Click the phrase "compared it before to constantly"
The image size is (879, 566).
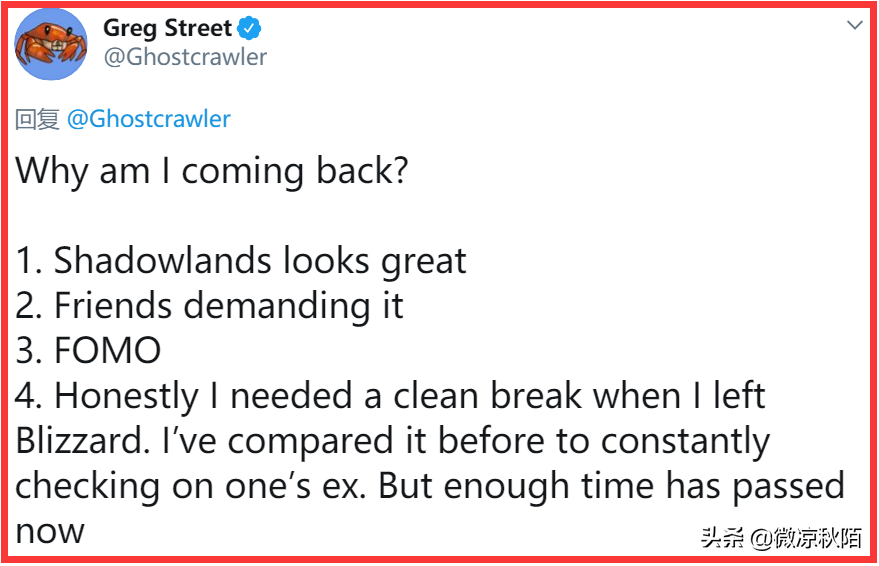tap(499, 441)
